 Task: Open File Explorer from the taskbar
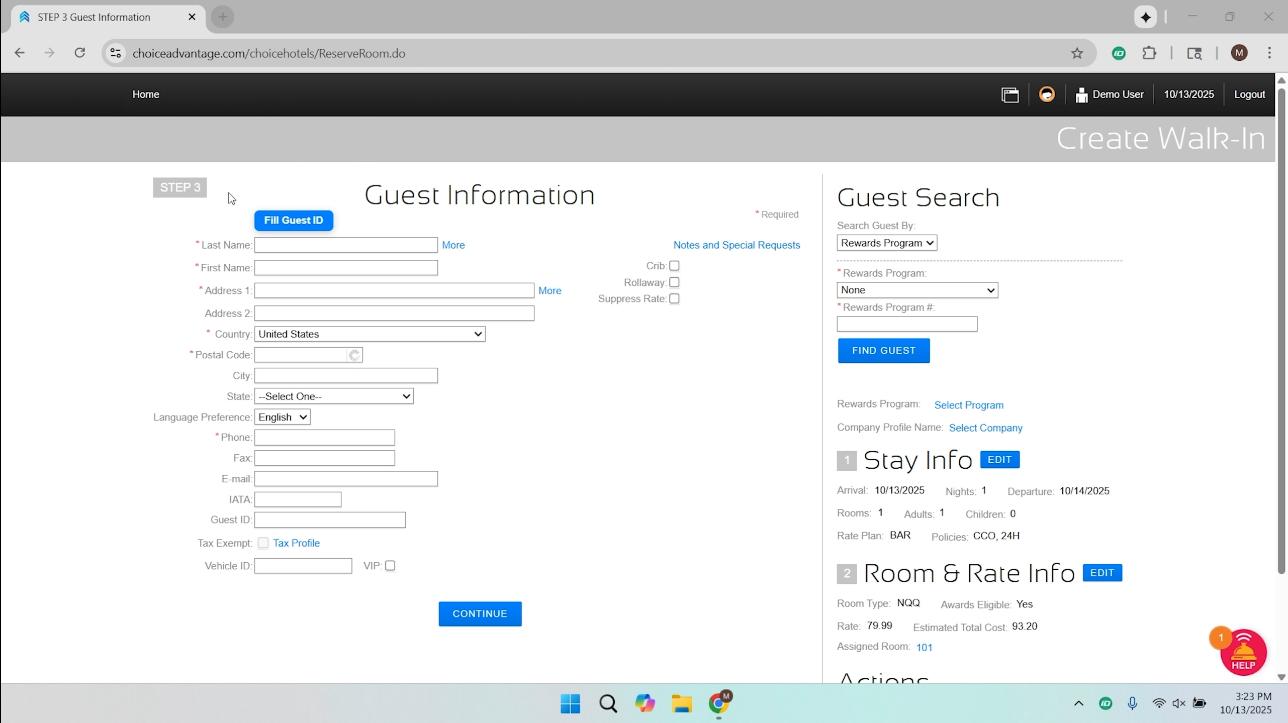(x=682, y=704)
